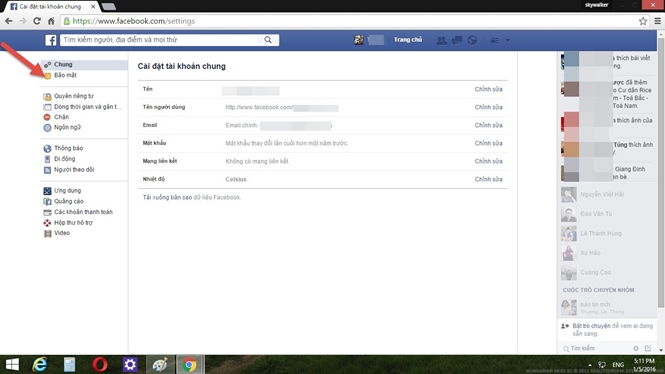Go to Trang chủ home link
Viewport: 665px width, 374px height.
(408, 39)
